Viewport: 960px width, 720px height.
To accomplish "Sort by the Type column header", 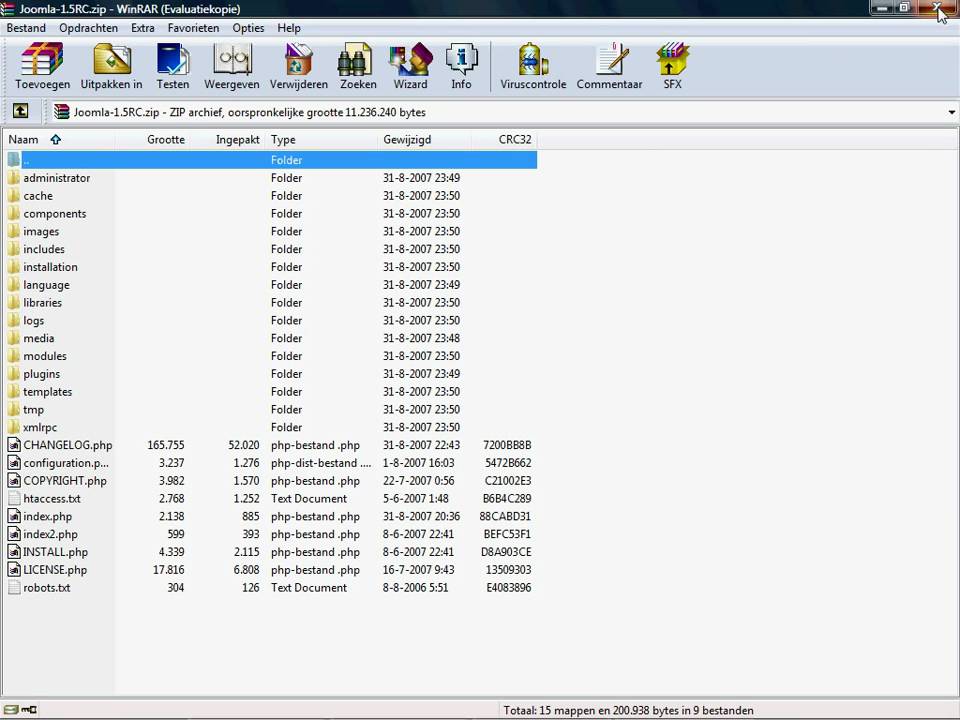I will (x=321, y=140).
